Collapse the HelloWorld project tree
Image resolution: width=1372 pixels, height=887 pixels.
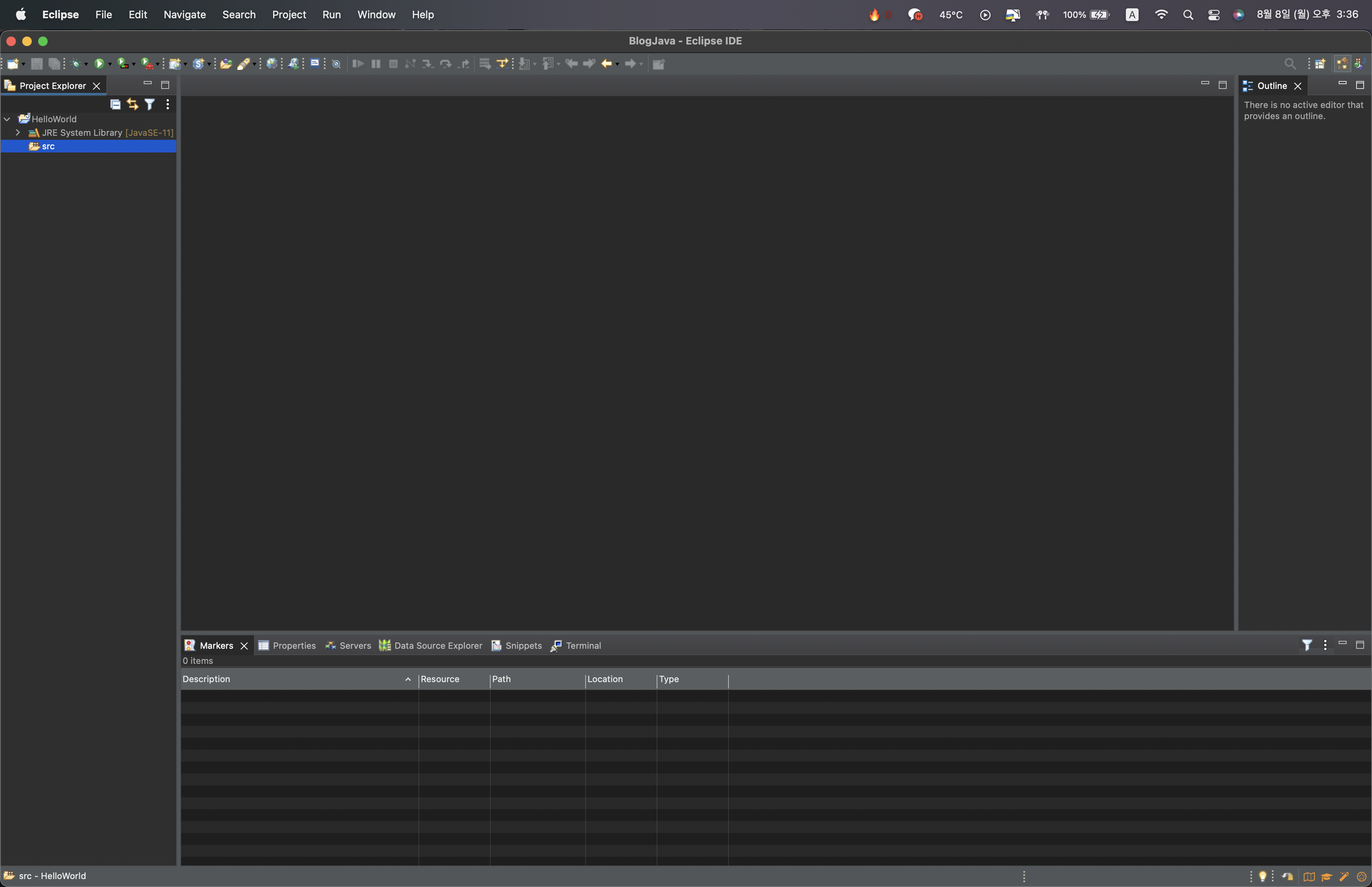click(8, 119)
